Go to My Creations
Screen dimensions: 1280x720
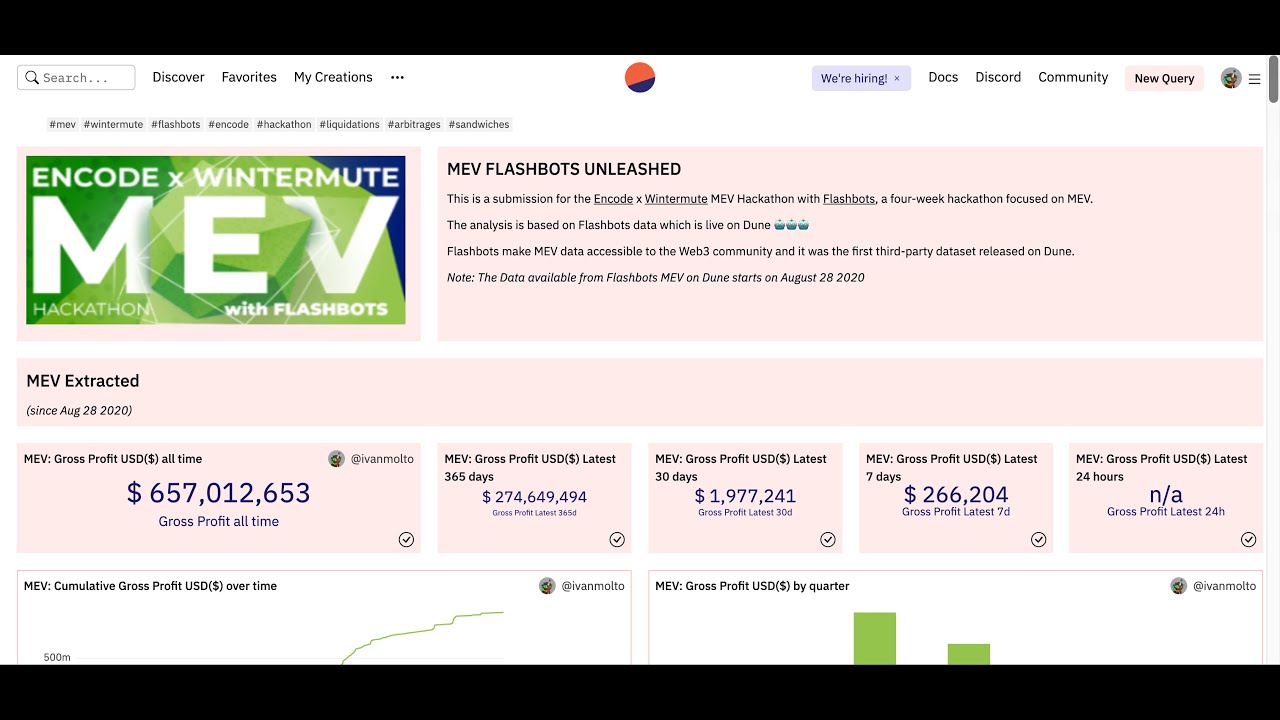coord(333,77)
